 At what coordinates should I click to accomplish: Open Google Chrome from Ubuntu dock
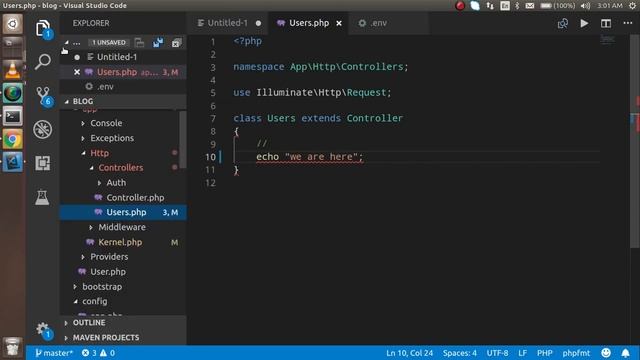click(x=13, y=140)
